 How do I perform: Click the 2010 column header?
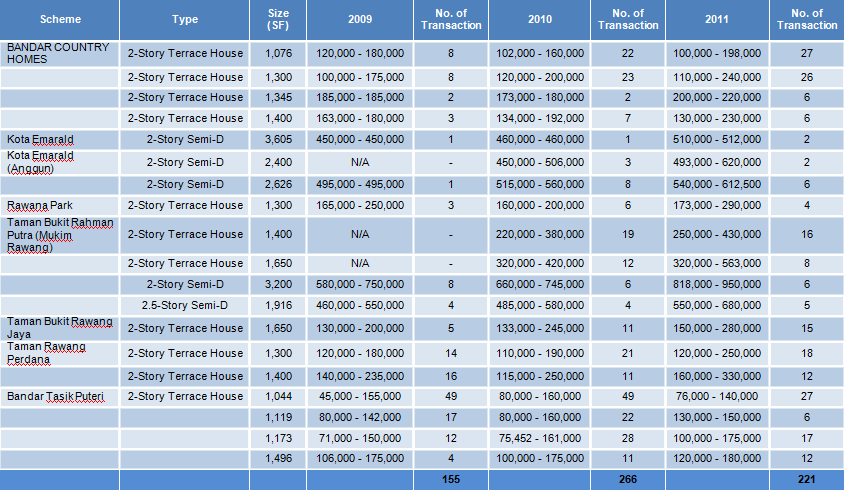540,19
